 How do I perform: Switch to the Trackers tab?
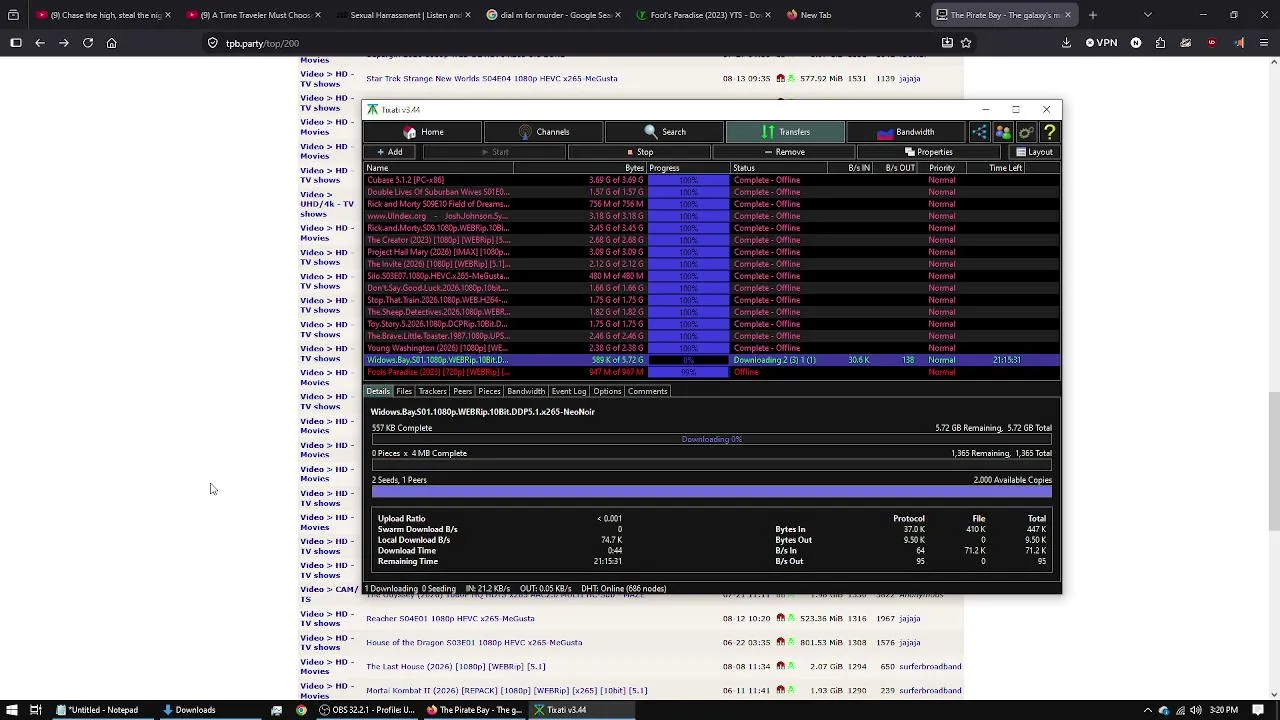coord(432,391)
